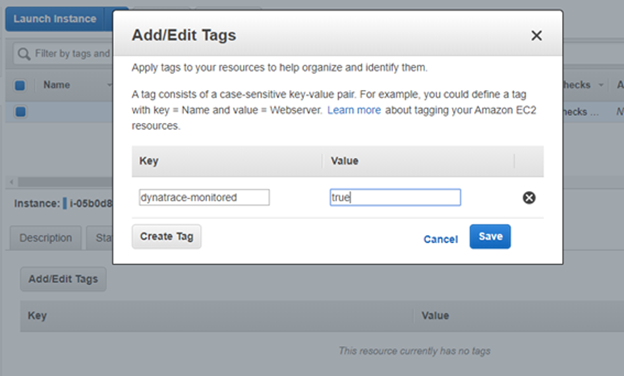The height and width of the screenshot is (376, 624).
Task: Toggle the select-all instances checkbox
Action: (x=20, y=85)
